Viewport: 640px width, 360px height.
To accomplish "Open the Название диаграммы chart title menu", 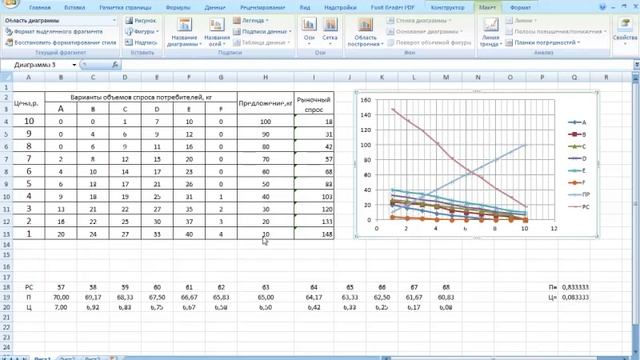I will tap(184, 32).
